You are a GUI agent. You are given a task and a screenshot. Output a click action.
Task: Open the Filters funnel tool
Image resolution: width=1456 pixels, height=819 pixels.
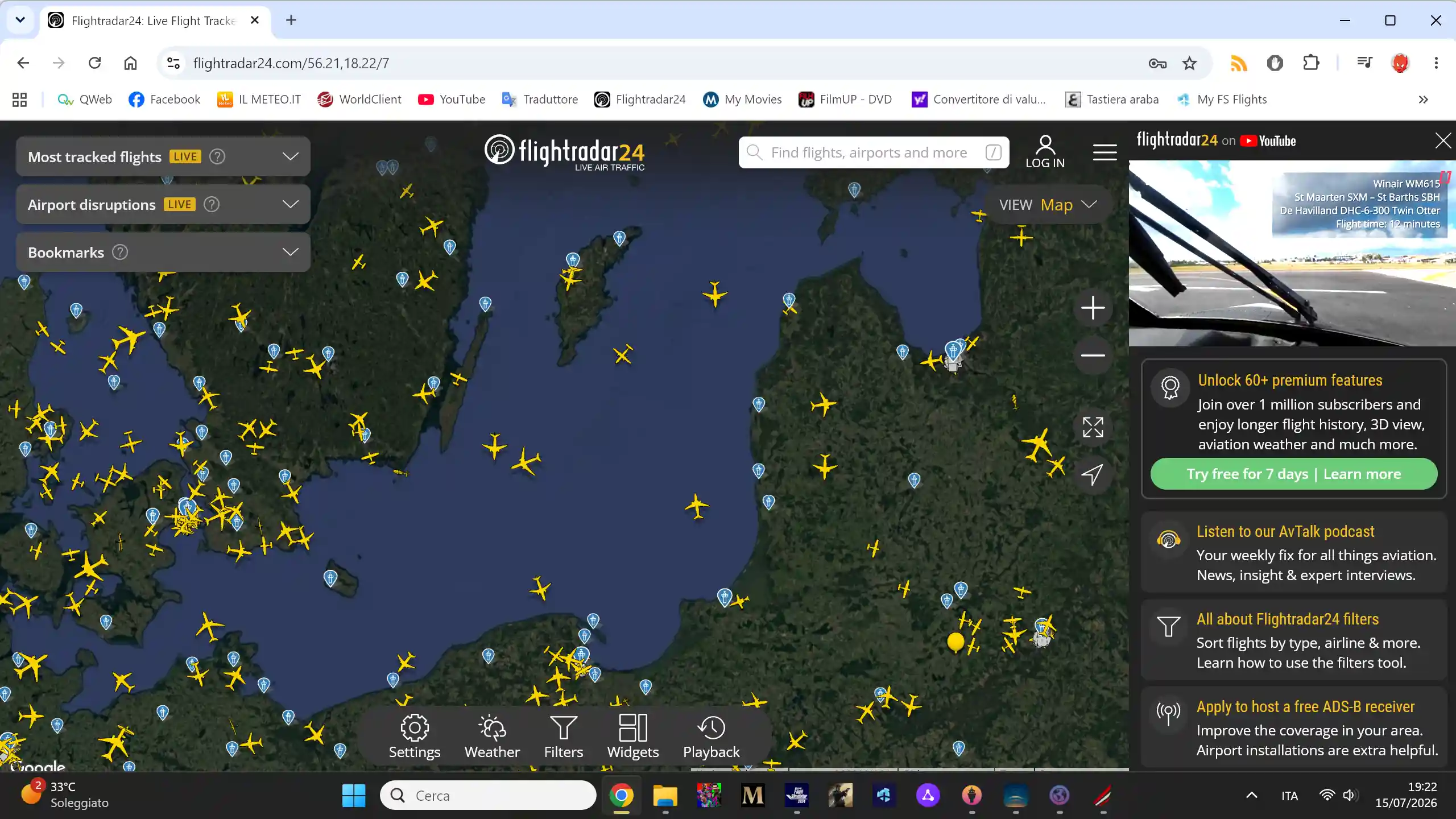coord(563,737)
